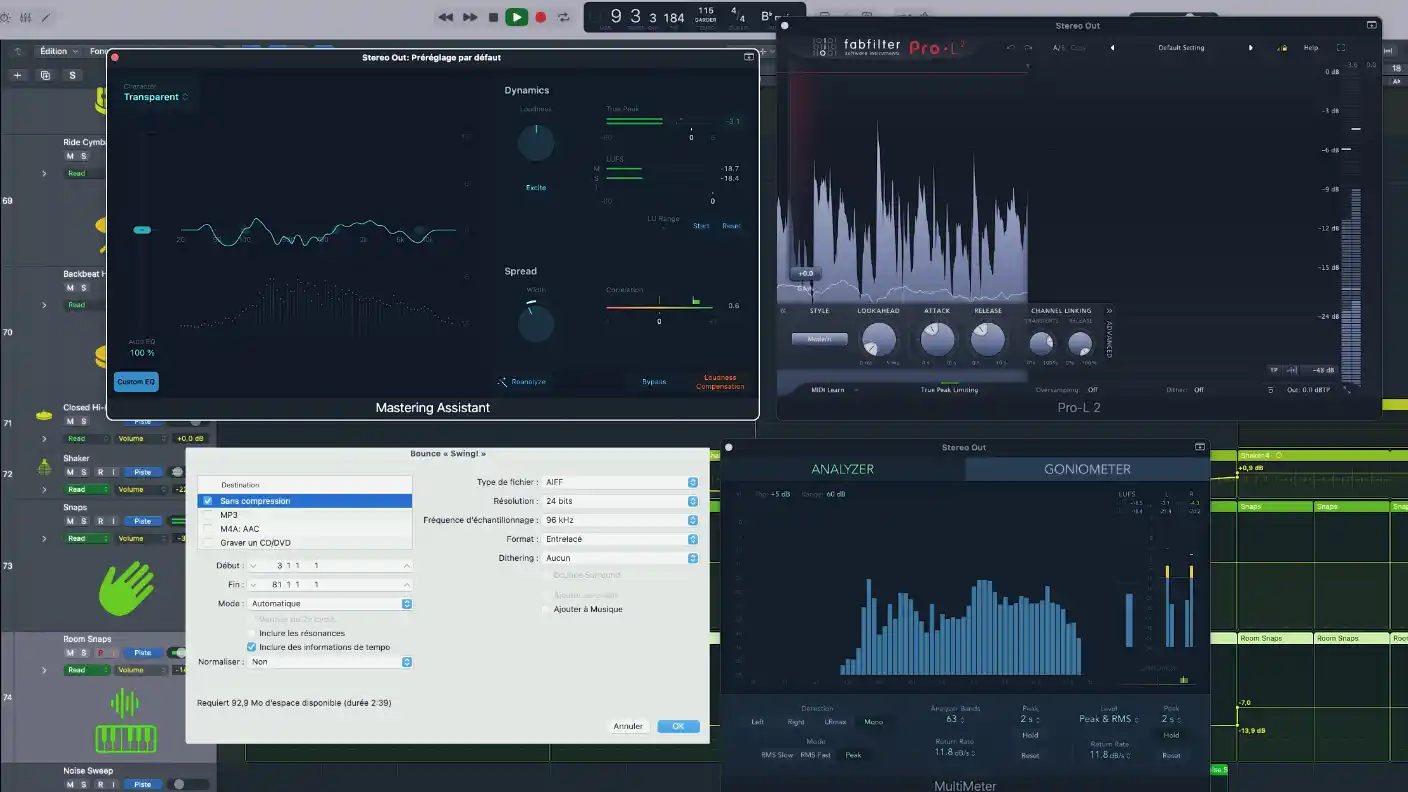The height and width of the screenshot is (792, 1408).
Task: Switch to the Analyzer tab
Action: point(843,469)
